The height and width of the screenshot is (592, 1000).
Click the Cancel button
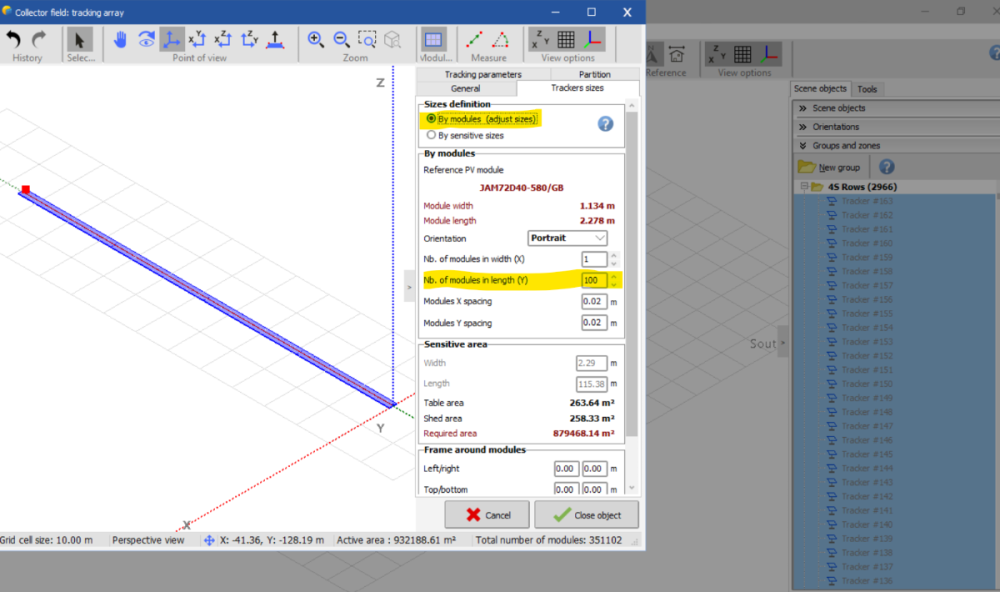tap(487, 515)
